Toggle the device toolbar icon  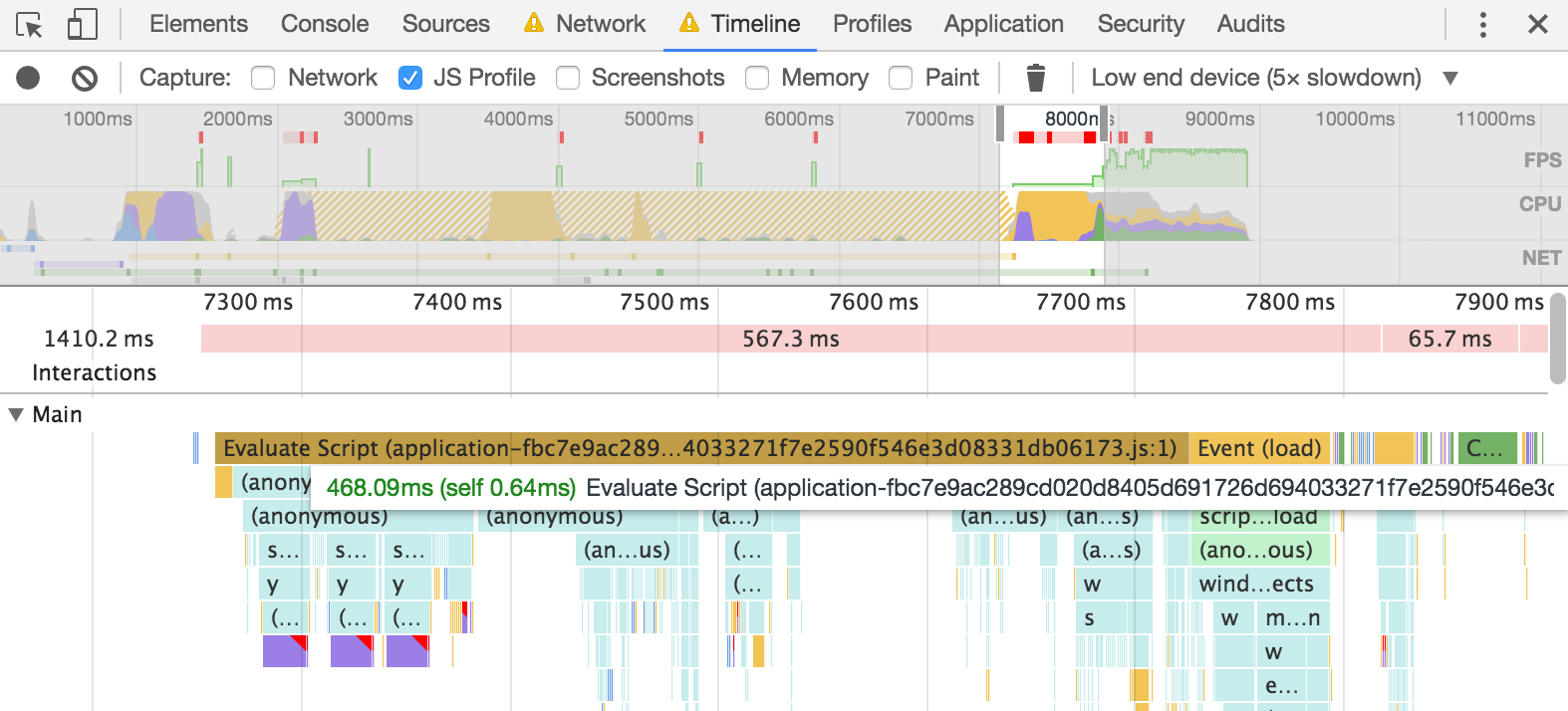point(82,25)
